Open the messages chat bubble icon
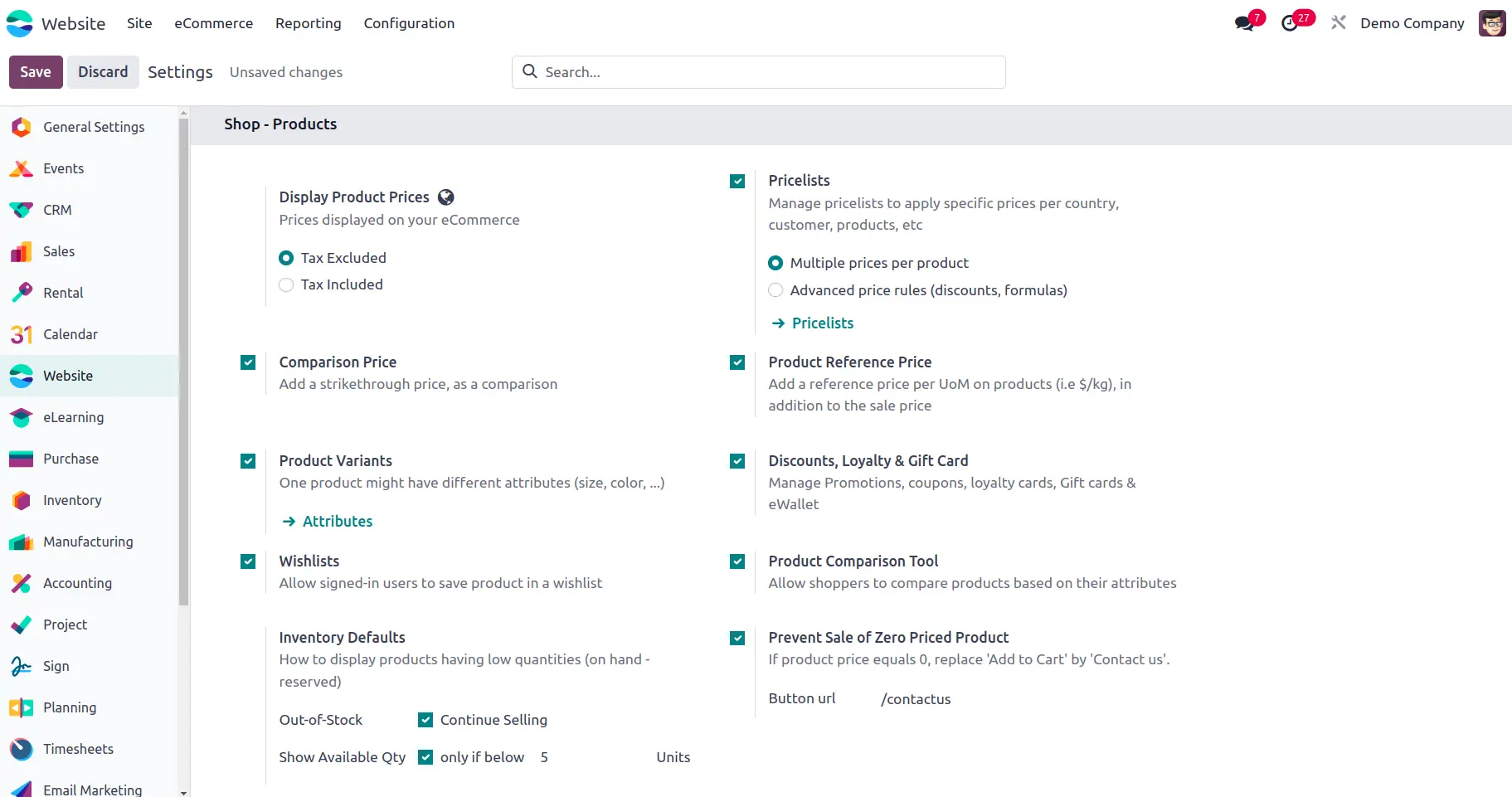 (x=1244, y=23)
